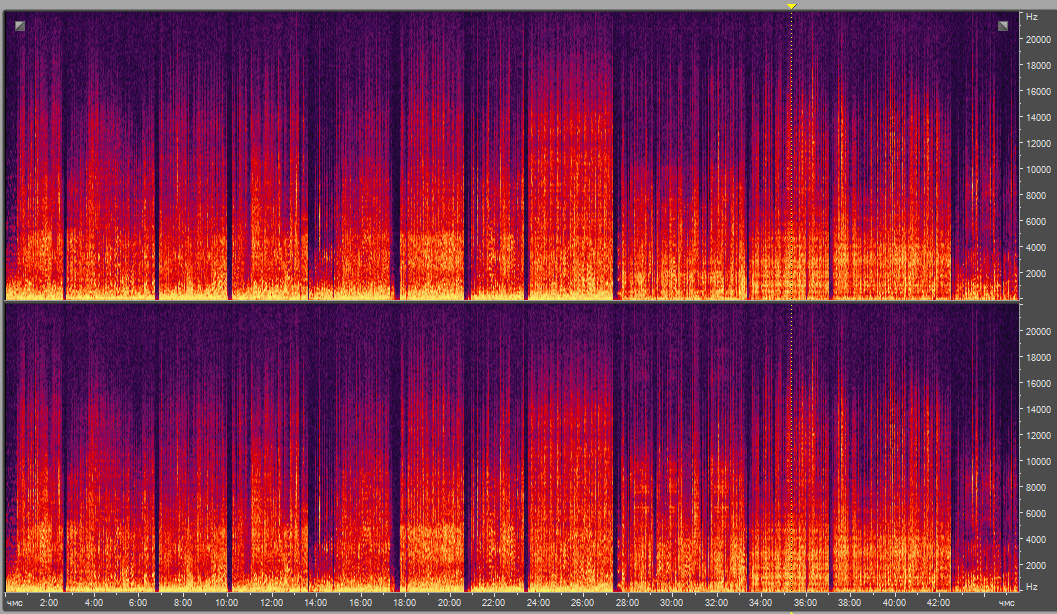
Task: Click the 28:00 tick on the timeline
Action: coord(627,604)
